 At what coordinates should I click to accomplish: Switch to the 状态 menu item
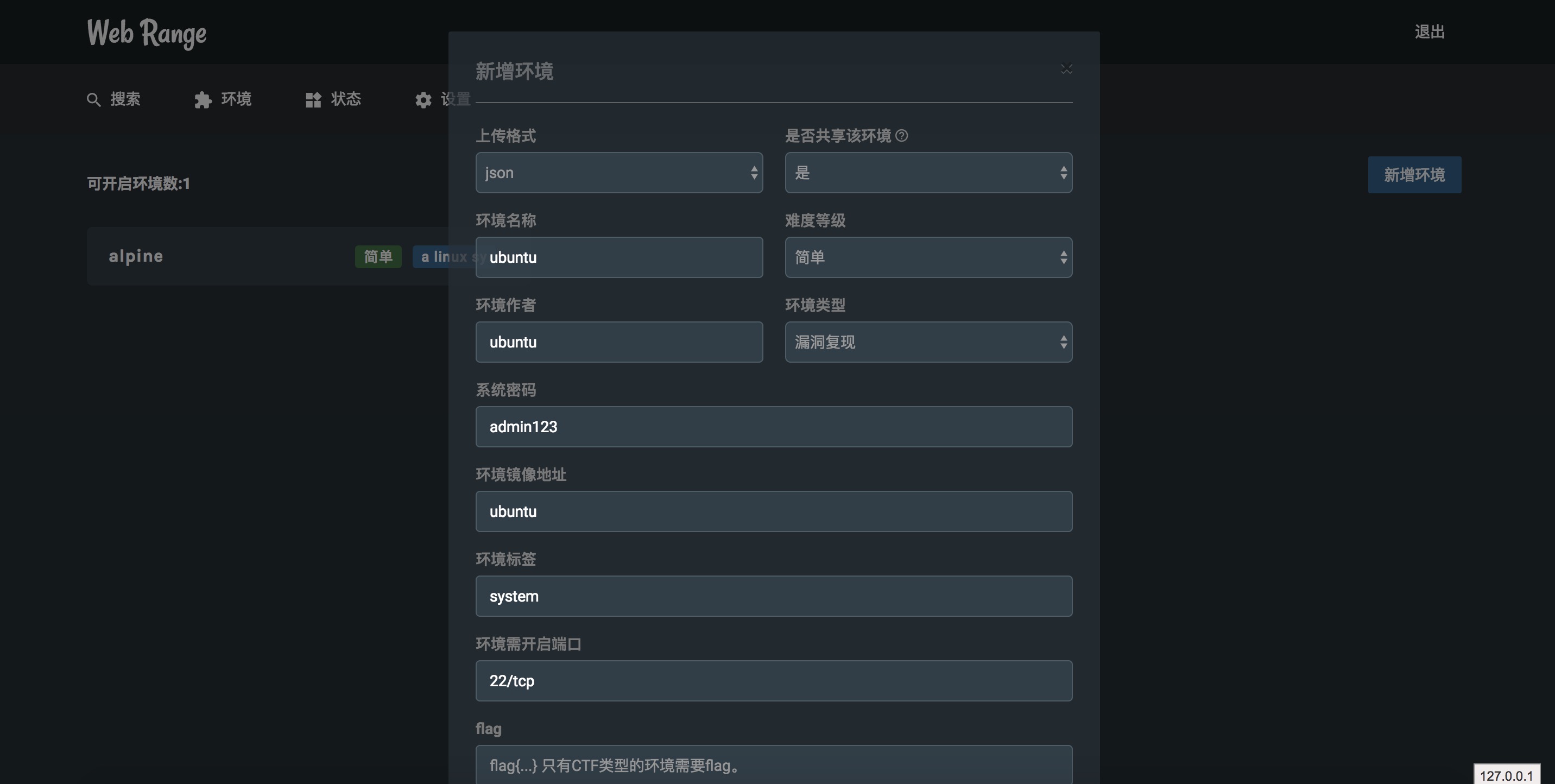point(345,99)
